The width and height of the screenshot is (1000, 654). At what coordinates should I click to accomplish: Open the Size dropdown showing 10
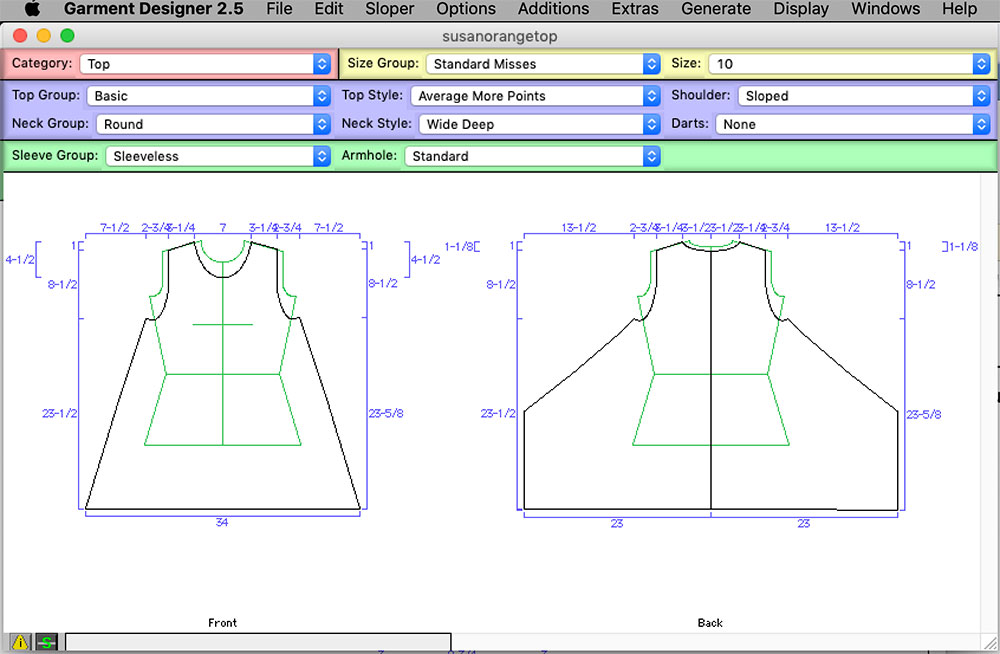pyautogui.click(x=849, y=64)
